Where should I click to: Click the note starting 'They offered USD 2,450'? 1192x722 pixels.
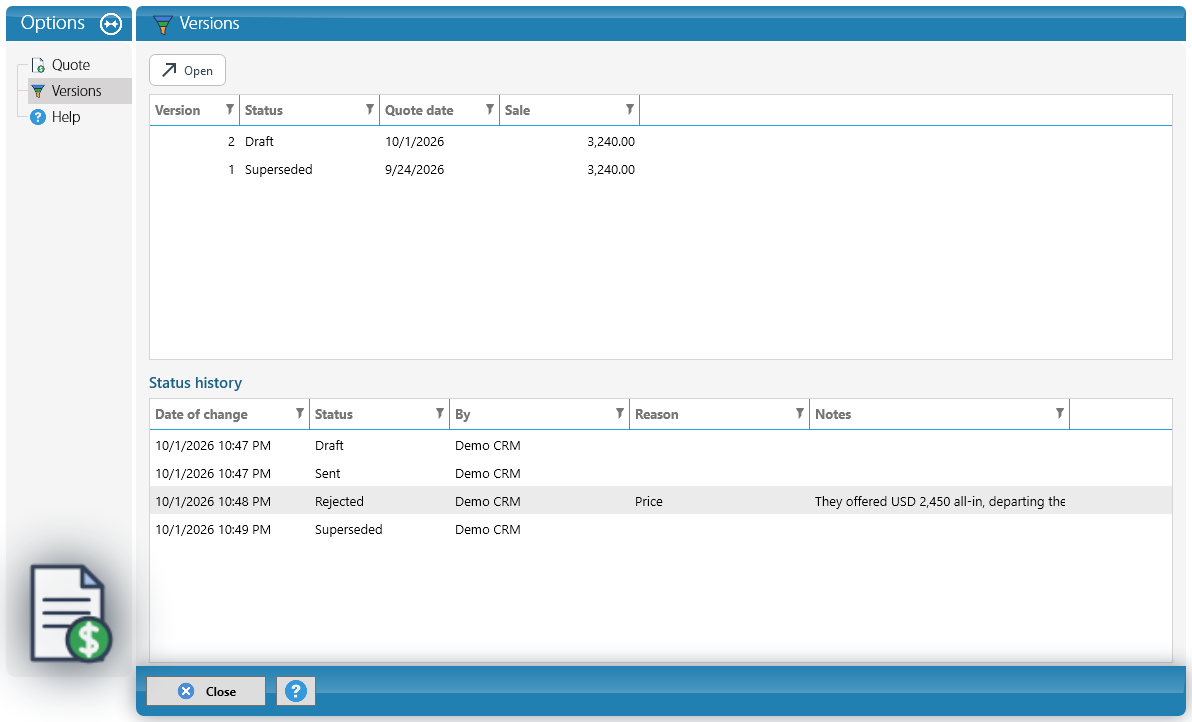click(x=940, y=502)
